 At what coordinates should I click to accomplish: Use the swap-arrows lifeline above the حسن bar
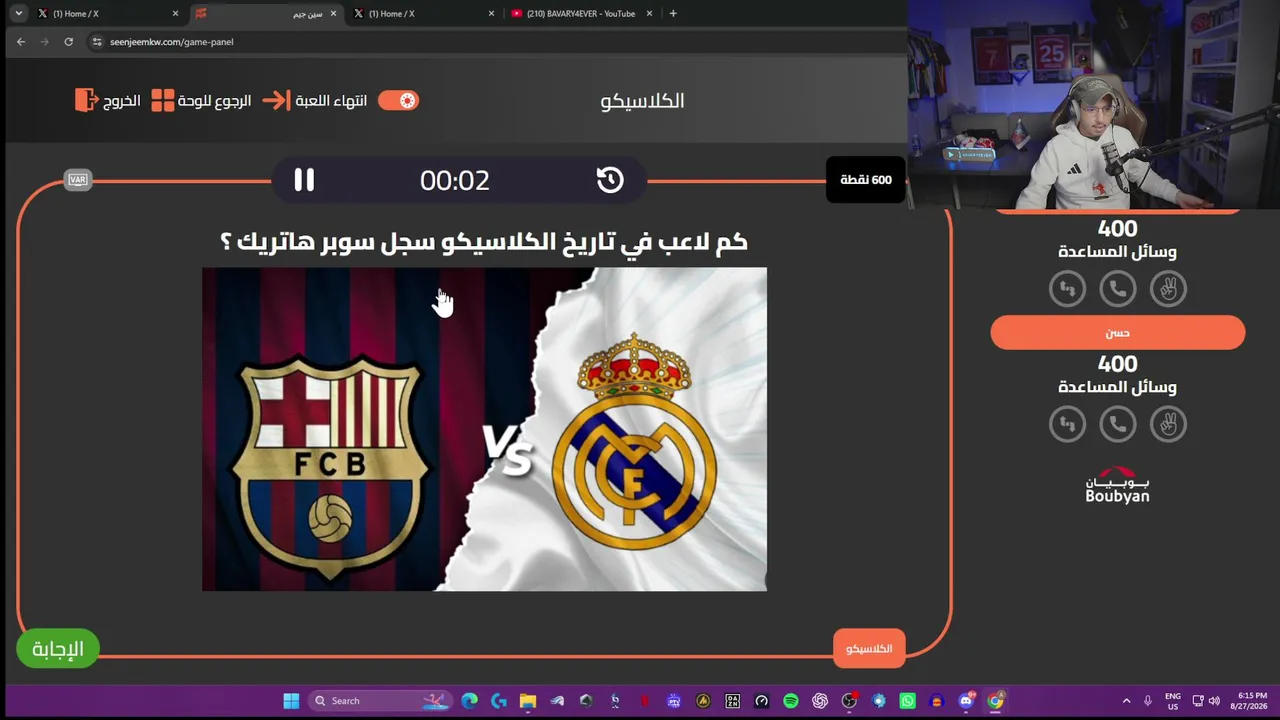pyautogui.click(x=1067, y=289)
